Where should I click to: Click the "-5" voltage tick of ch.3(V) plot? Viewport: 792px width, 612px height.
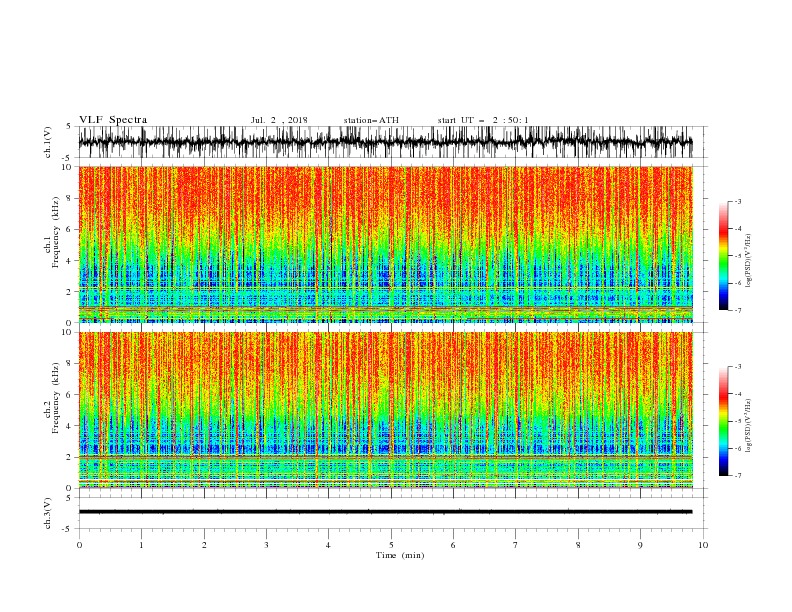[x=68, y=529]
